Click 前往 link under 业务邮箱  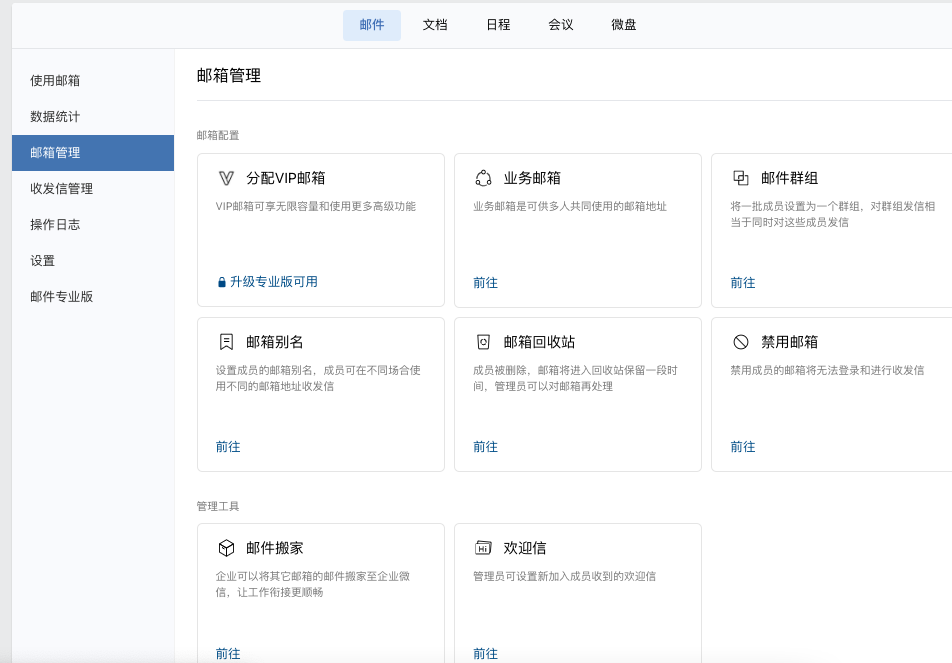coord(485,283)
